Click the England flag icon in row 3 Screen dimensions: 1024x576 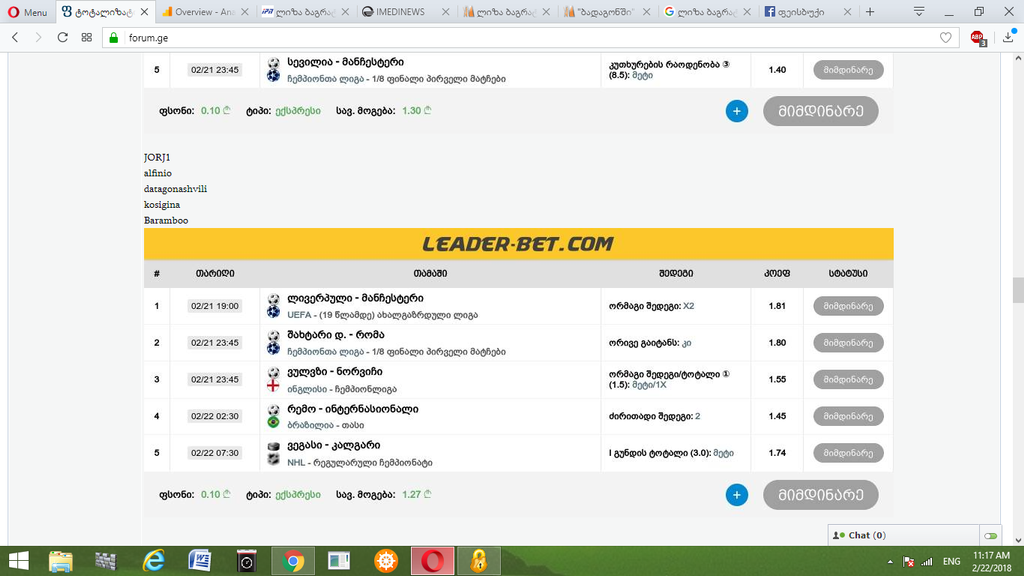click(x=273, y=386)
